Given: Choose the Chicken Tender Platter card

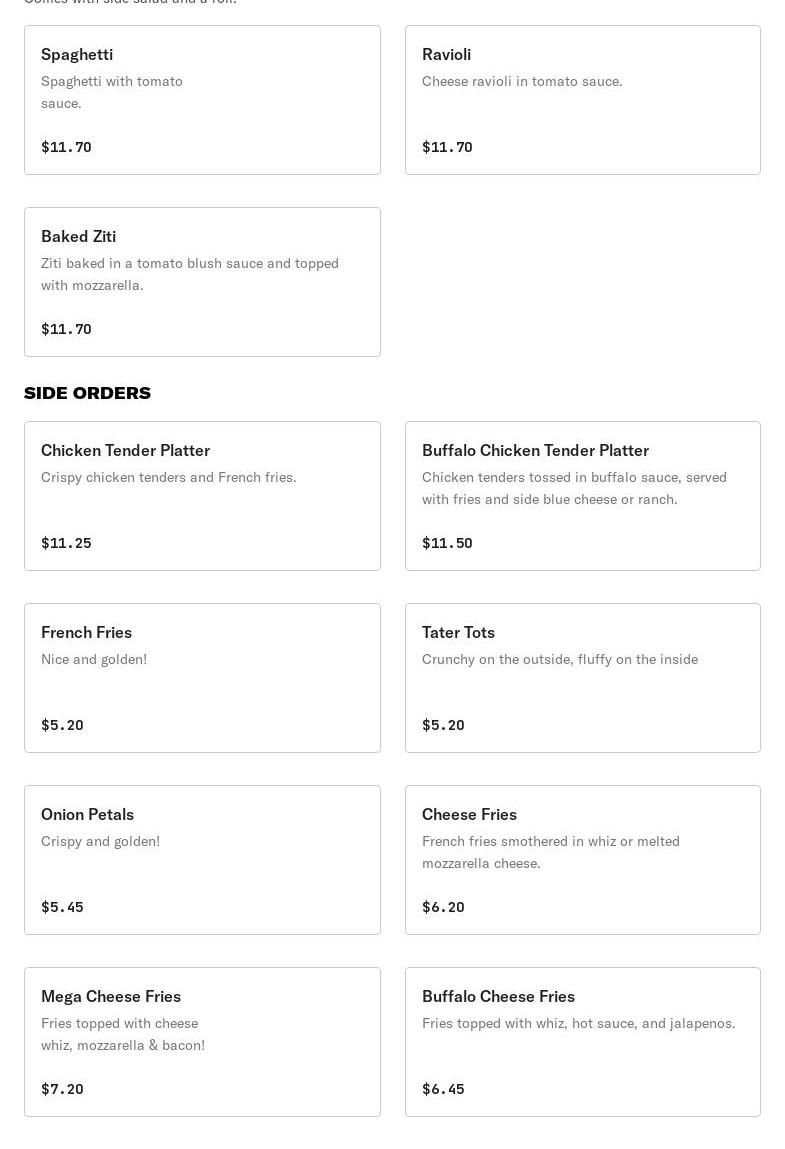Looking at the screenshot, I should 202,496.
